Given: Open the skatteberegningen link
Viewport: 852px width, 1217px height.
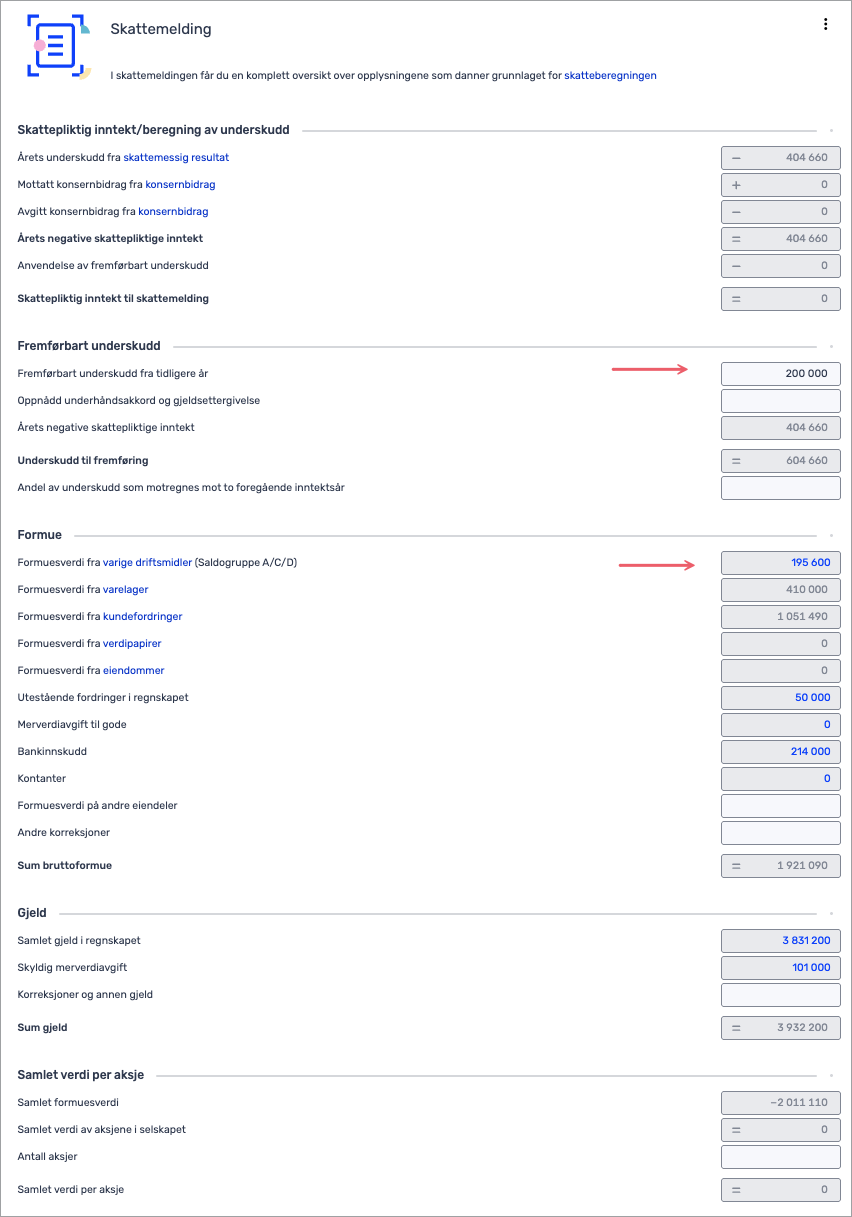Looking at the screenshot, I should point(610,75).
